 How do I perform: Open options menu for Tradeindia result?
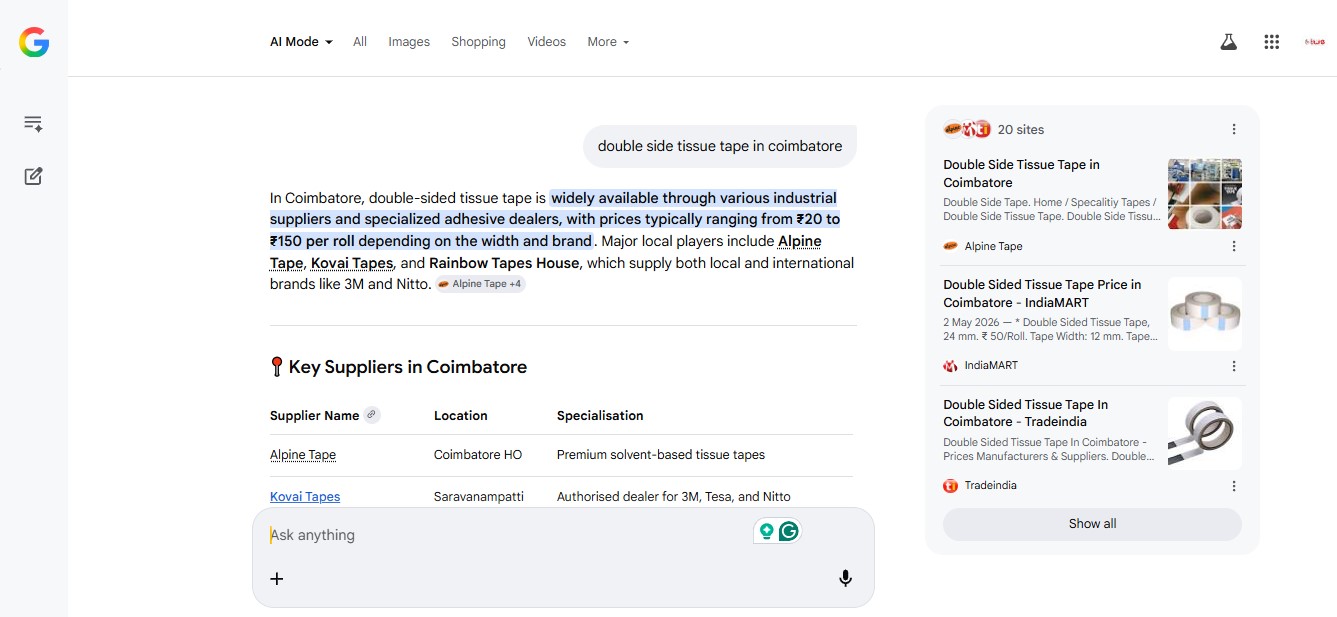(x=1234, y=486)
